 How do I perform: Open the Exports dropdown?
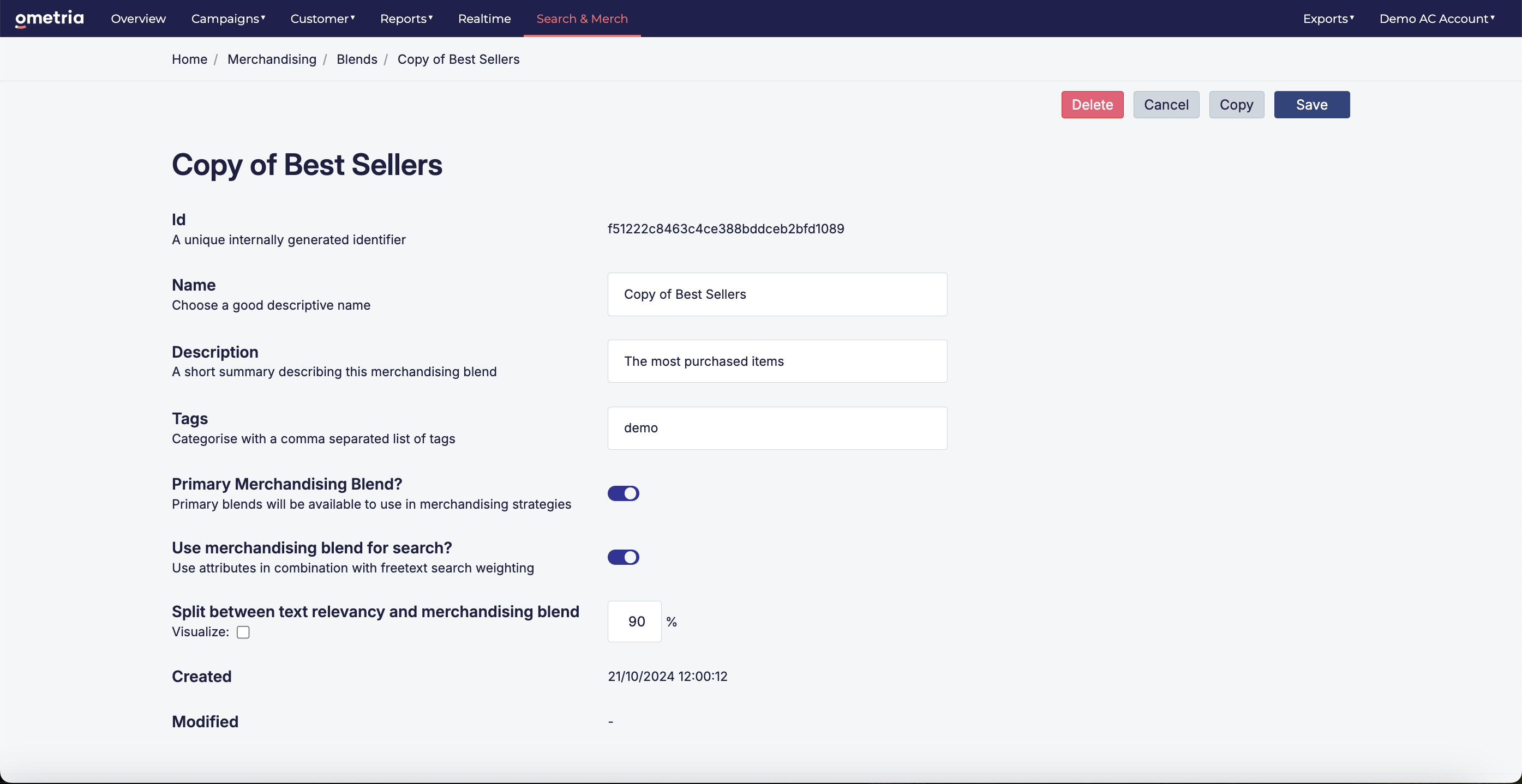pyautogui.click(x=1329, y=19)
